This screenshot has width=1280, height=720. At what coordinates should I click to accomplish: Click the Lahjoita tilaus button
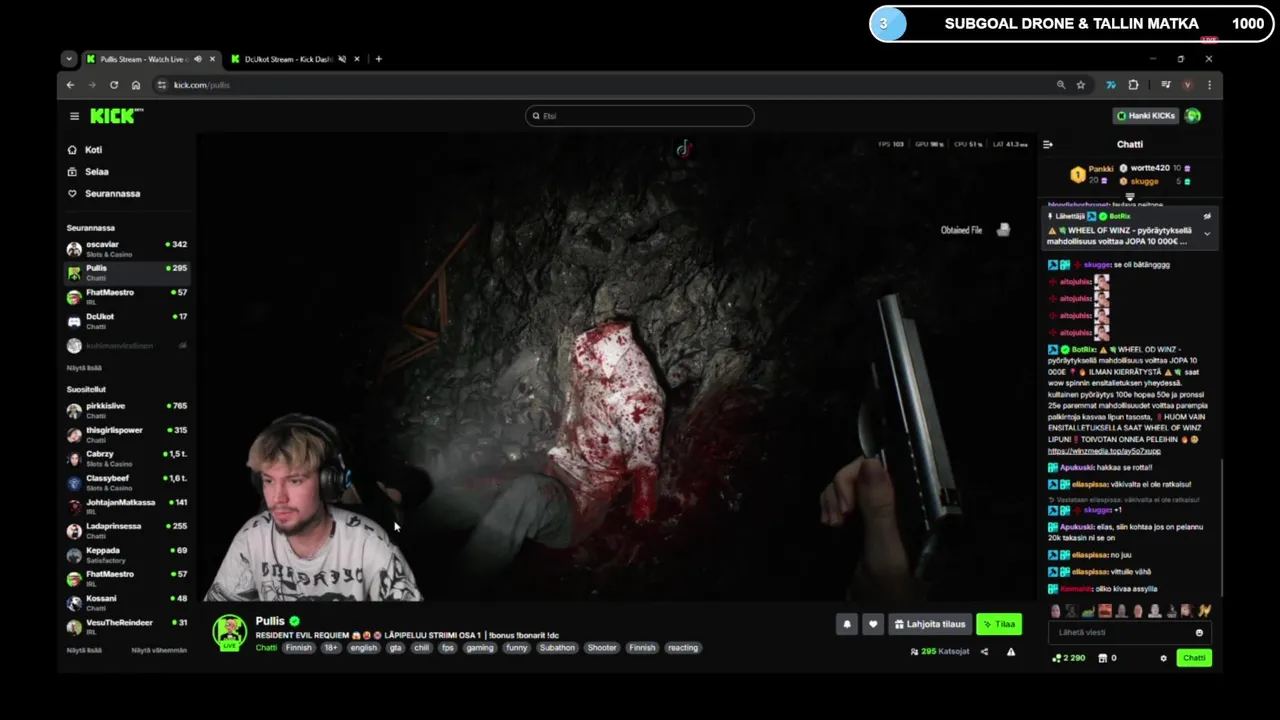[x=930, y=624]
